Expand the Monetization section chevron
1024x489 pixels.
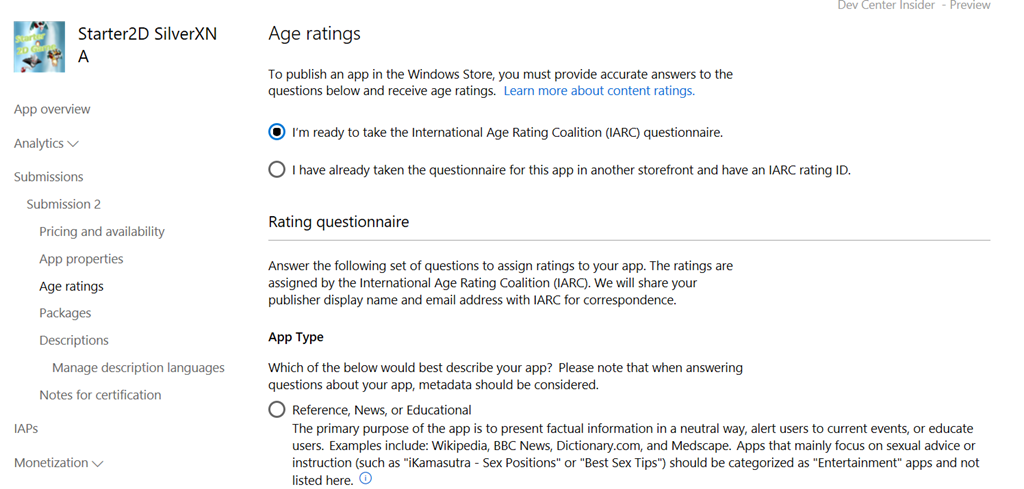(x=97, y=464)
